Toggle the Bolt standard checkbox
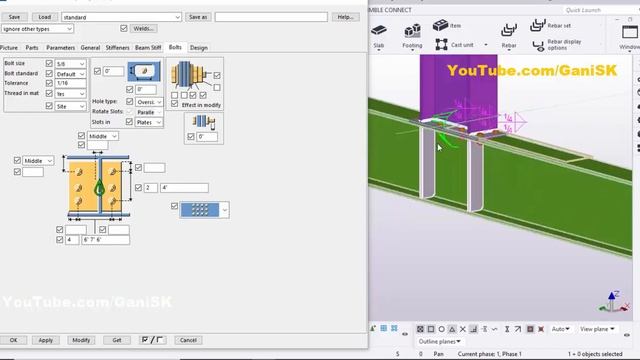This screenshot has width=640, height=360. 49,73
